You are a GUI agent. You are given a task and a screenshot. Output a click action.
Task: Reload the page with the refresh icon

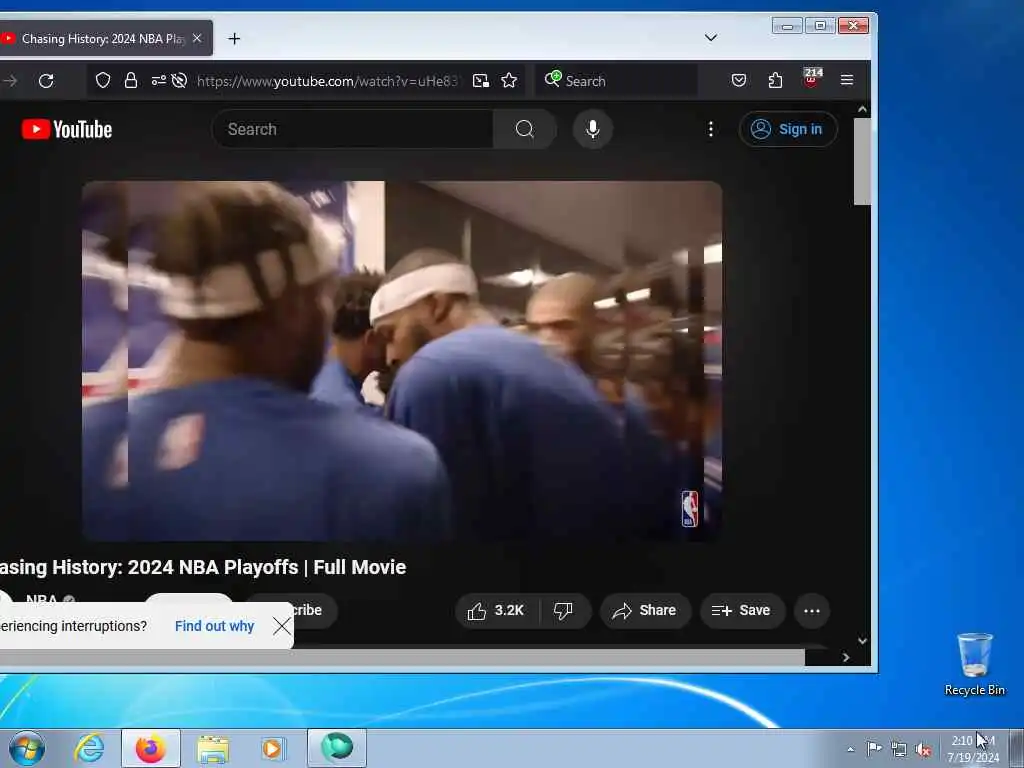[46, 81]
